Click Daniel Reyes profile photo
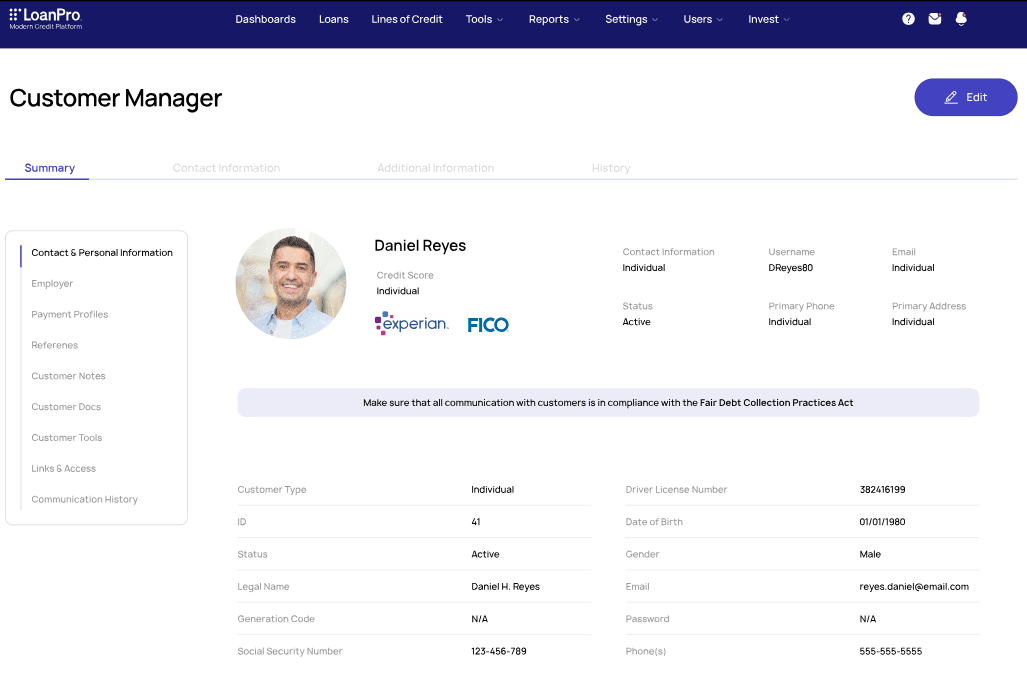This screenshot has width=1027, height=676. [x=290, y=283]
